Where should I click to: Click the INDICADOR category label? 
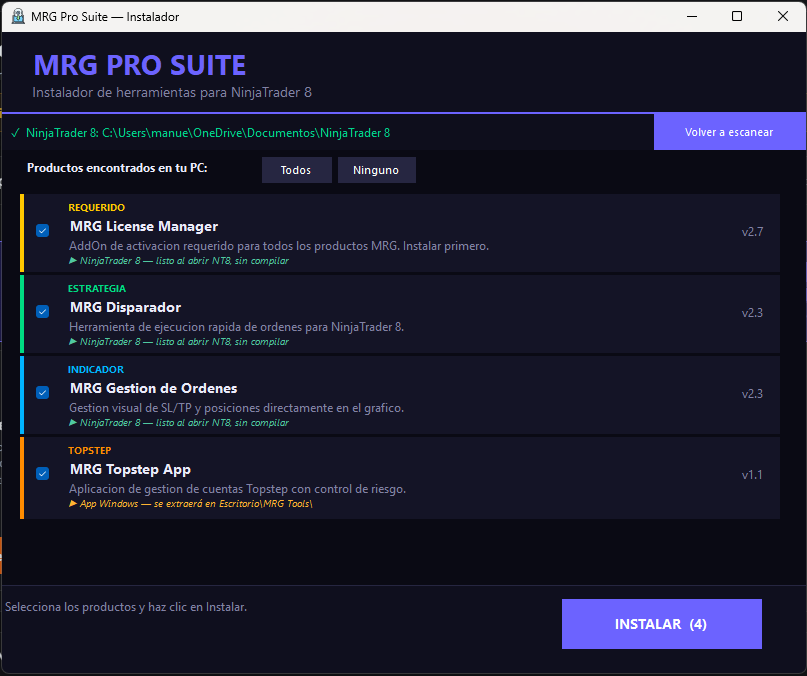point(96,369)
